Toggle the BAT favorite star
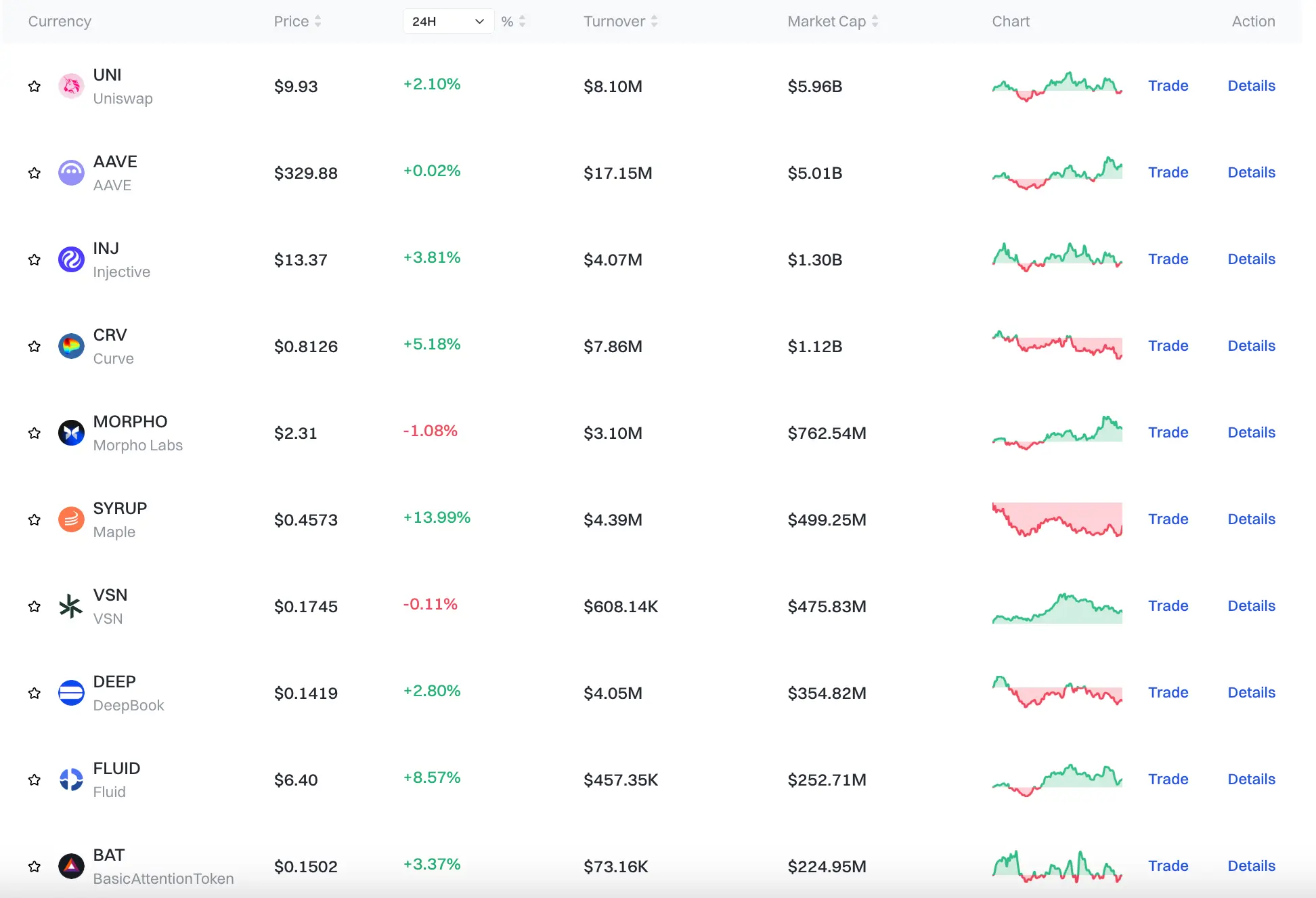The image size is (1316, 898). point(35,866)
